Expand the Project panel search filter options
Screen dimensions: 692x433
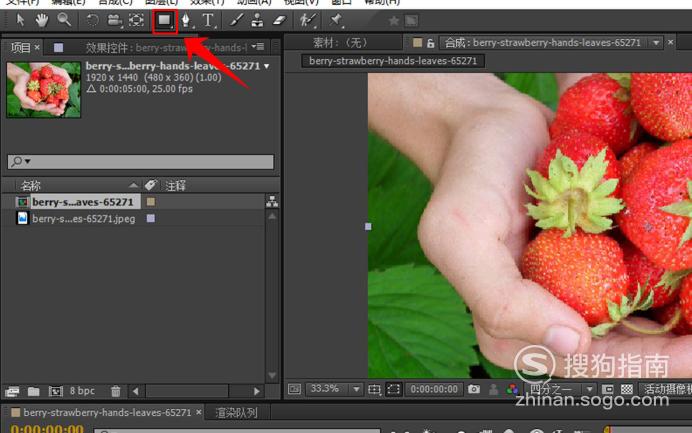click(21, 161)
